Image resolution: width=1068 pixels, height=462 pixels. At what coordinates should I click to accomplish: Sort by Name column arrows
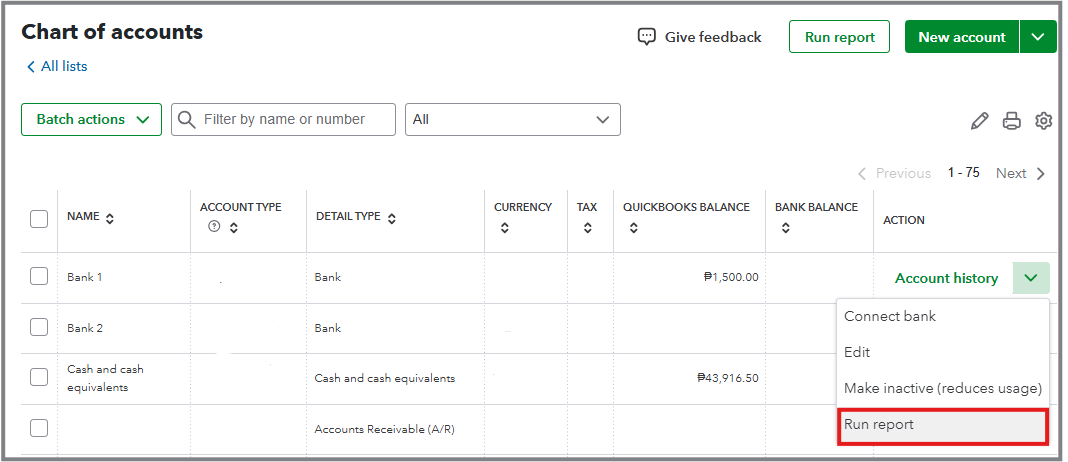point(109,218)
